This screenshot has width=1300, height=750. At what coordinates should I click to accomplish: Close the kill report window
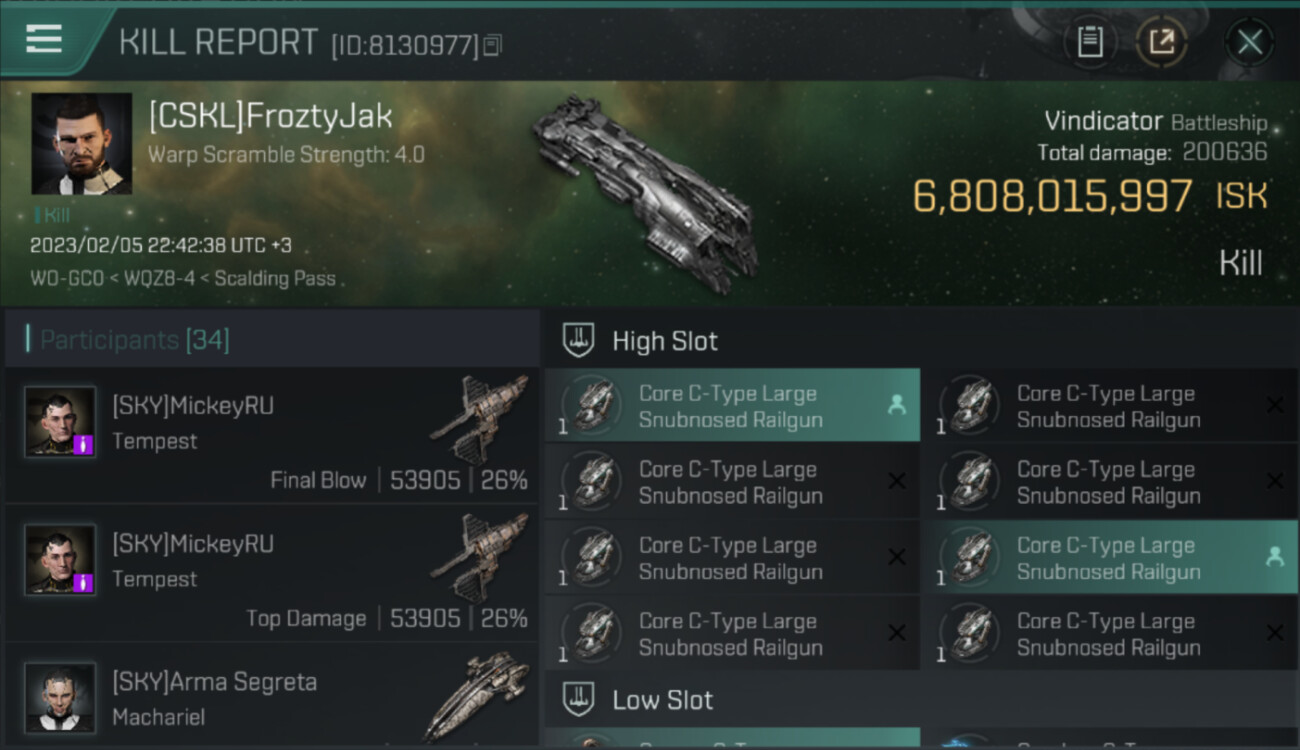1249,42
